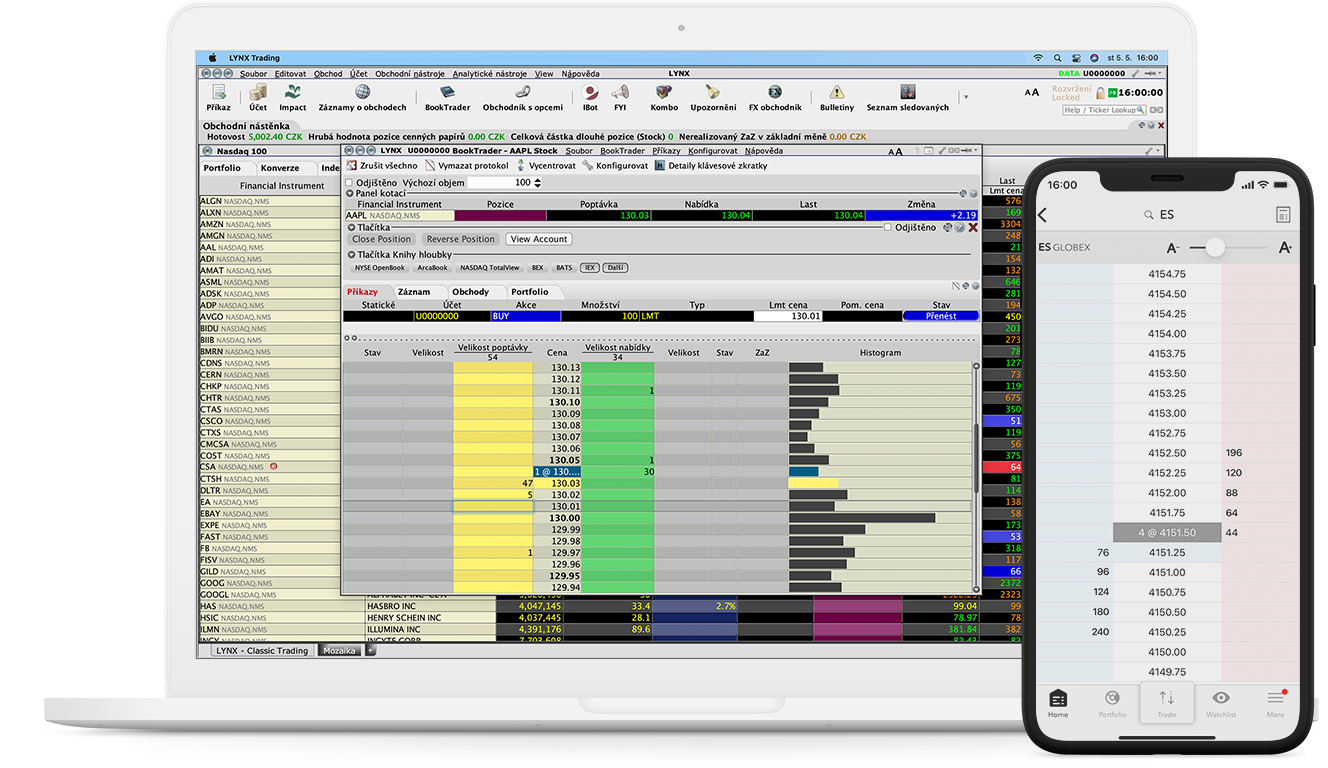This screenshot has width=1328, height=768.
Task: Open phone Watchlist eye tab
Action: pos(1221,703)
